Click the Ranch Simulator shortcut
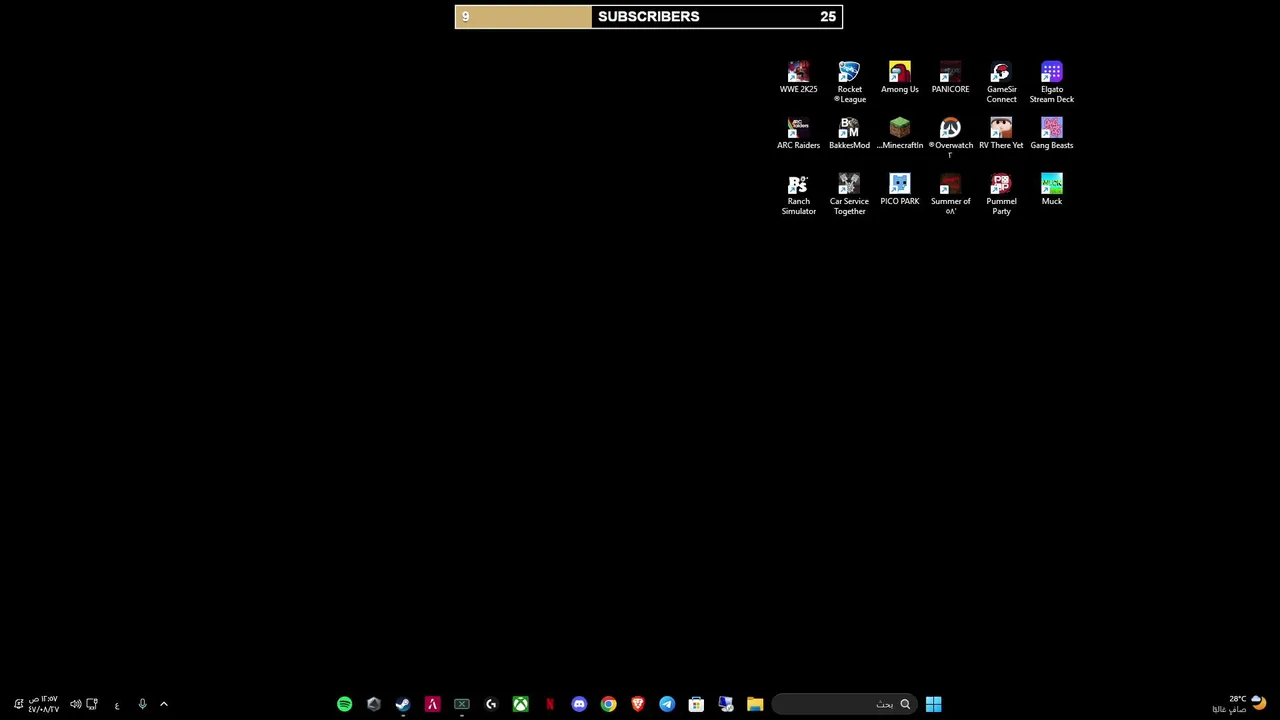The height and width of the screenshot is (720, 1280). coord(798,194)
